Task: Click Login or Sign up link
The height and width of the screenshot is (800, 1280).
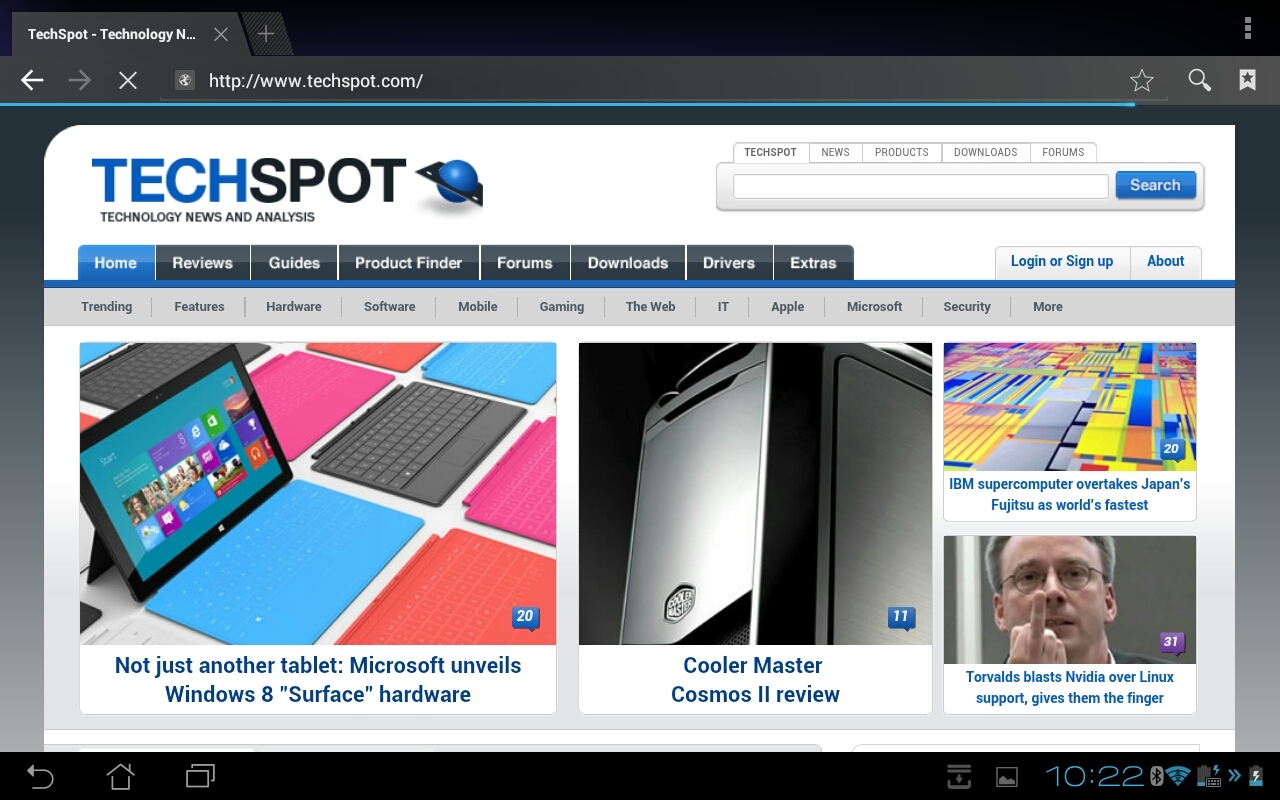Action: [1061, 262]
